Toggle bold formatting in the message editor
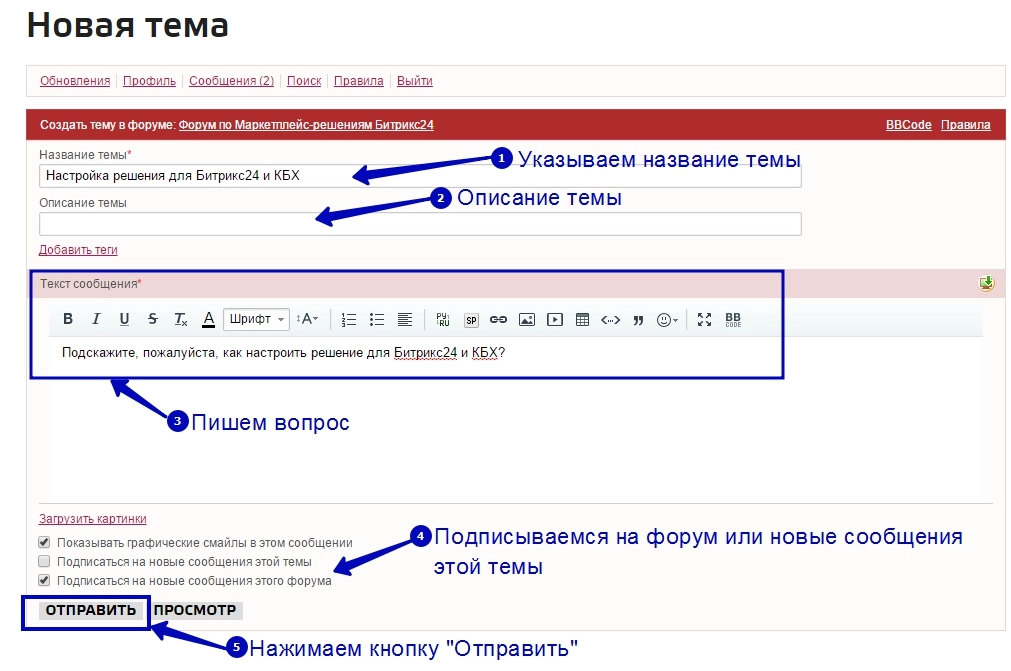 pos(68,319)
